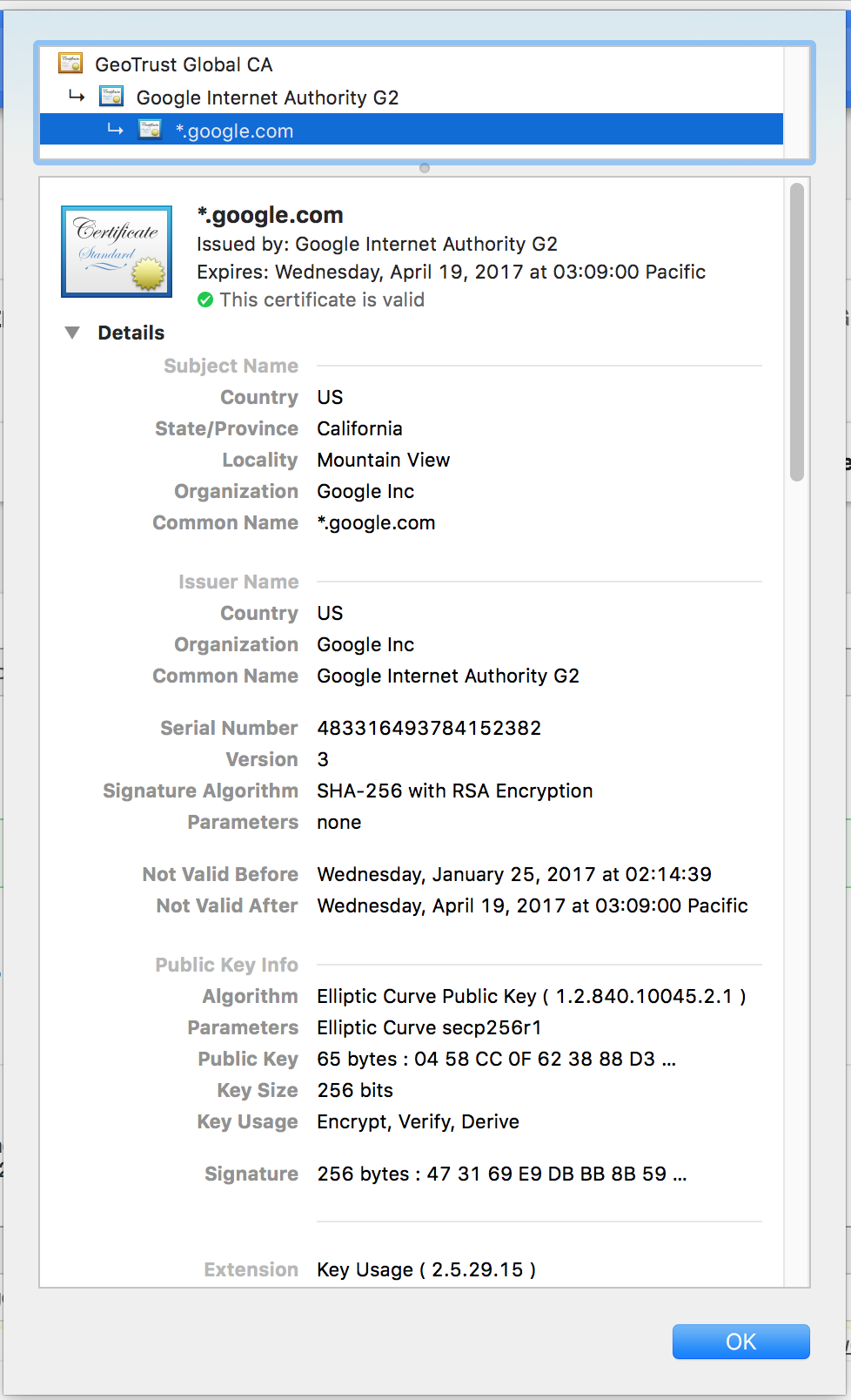The width and height of the screenshot is (851, 1400).
Task: Click the green valid checkmark icon
Action: pyautogui.click(x=205, y=300)
